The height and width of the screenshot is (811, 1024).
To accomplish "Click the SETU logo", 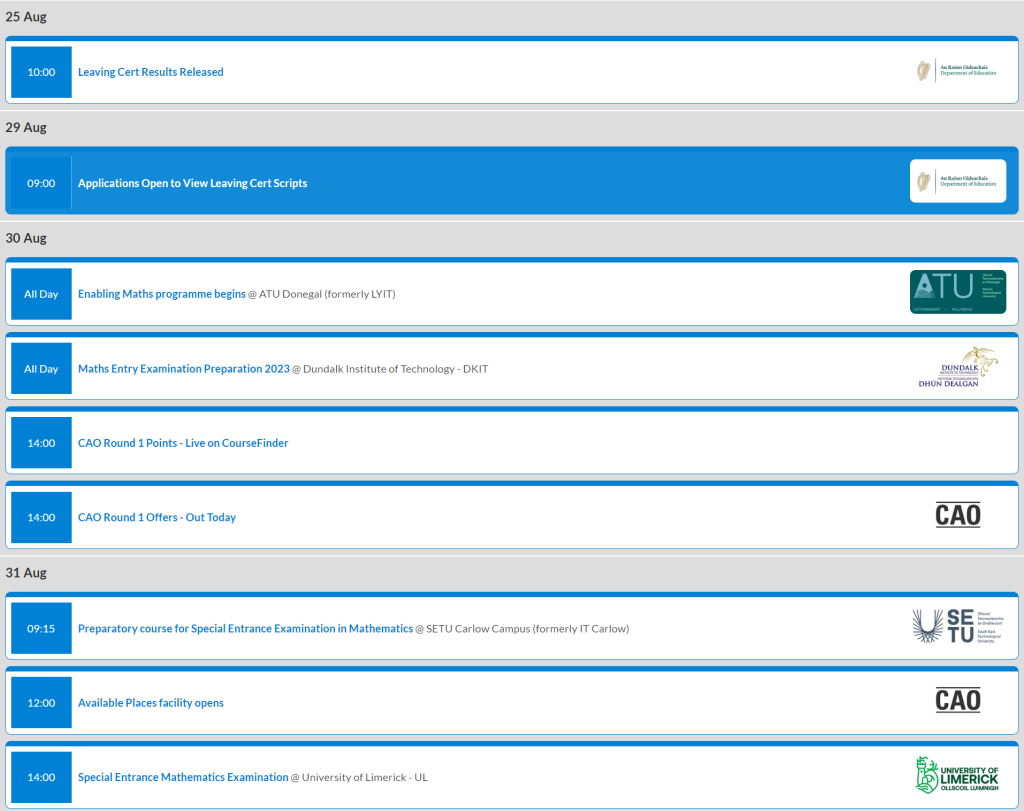I will tap(957, 626).
